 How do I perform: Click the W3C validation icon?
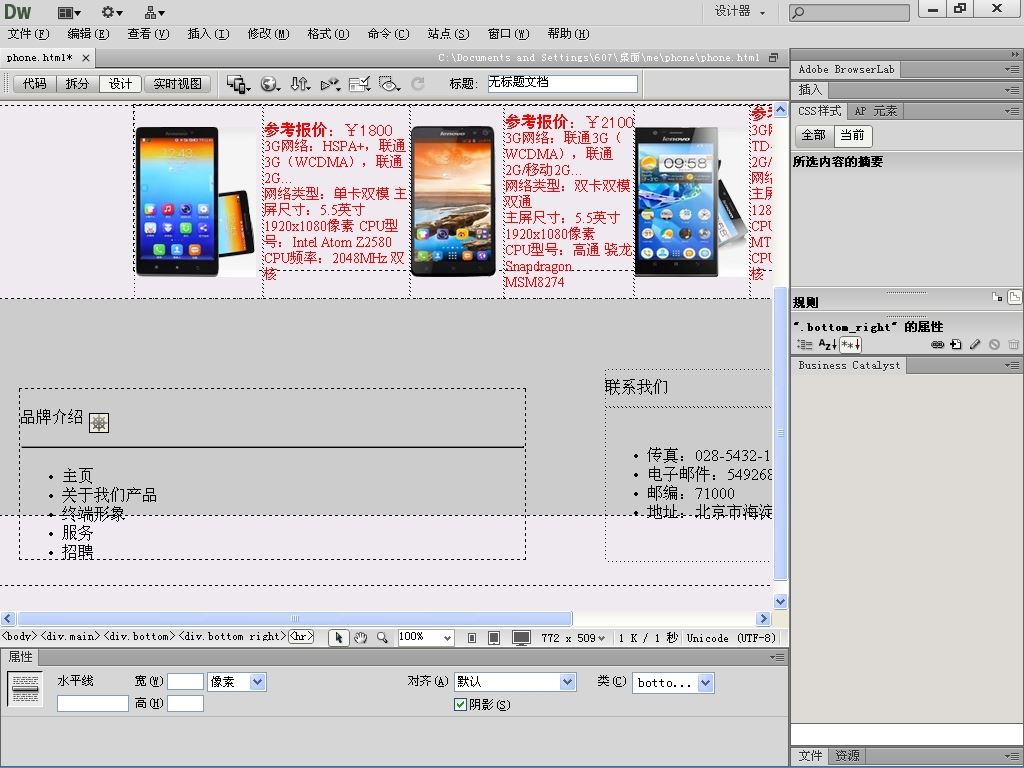330,84
